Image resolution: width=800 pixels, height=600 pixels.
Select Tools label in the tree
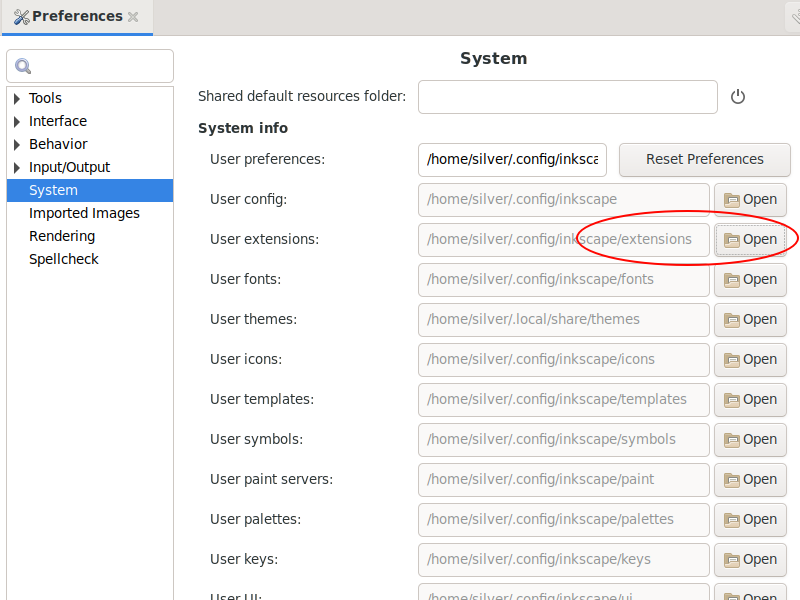[x=45, y=98]
